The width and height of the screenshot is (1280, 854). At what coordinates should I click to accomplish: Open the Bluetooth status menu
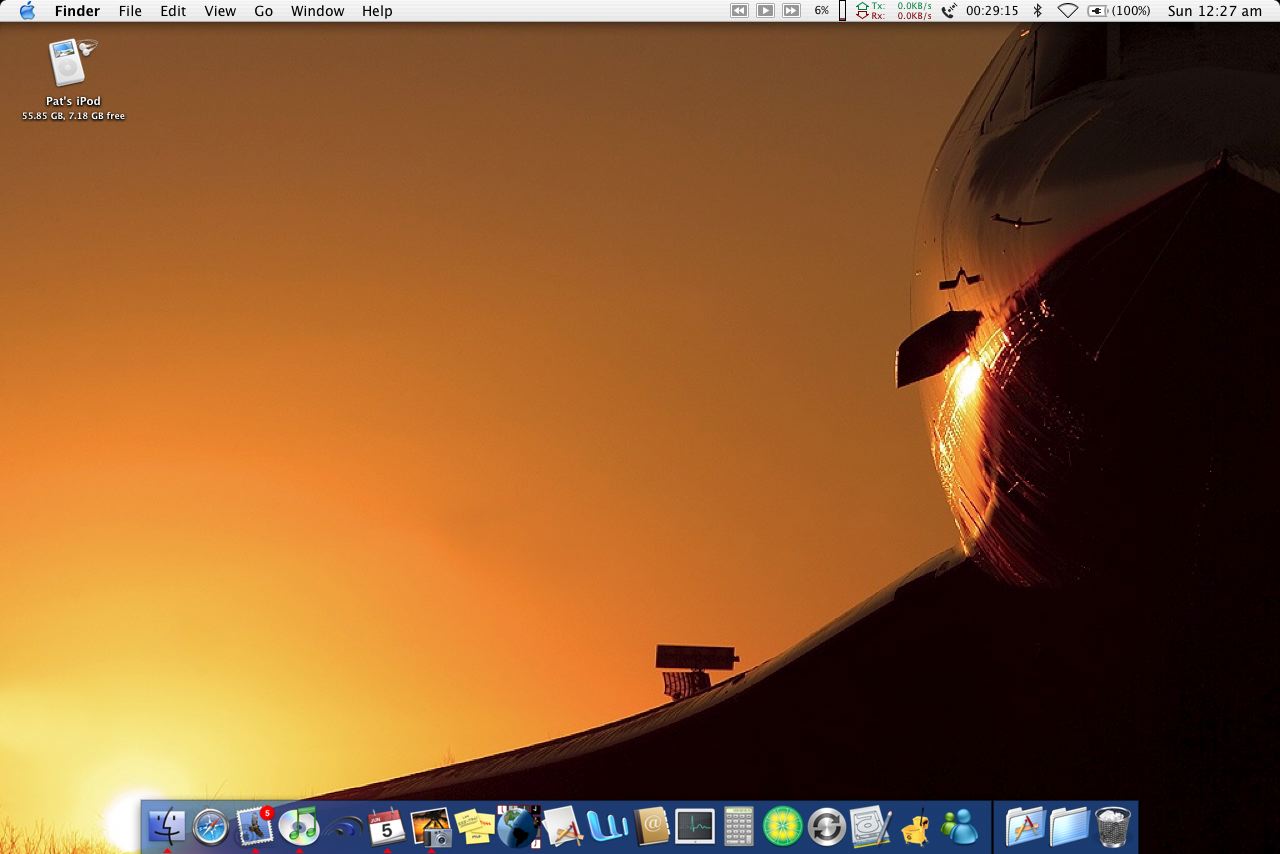point(1037,11)
